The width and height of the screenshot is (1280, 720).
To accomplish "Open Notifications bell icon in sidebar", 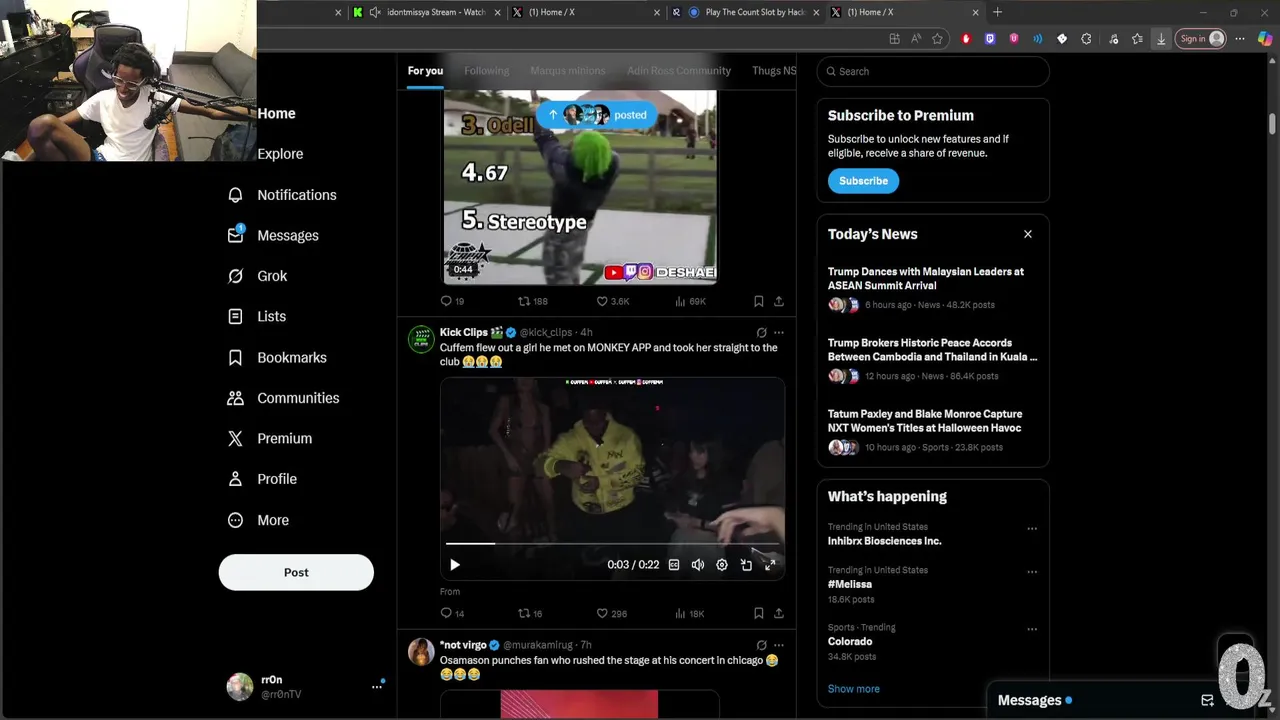I will (x=235, y=195).
